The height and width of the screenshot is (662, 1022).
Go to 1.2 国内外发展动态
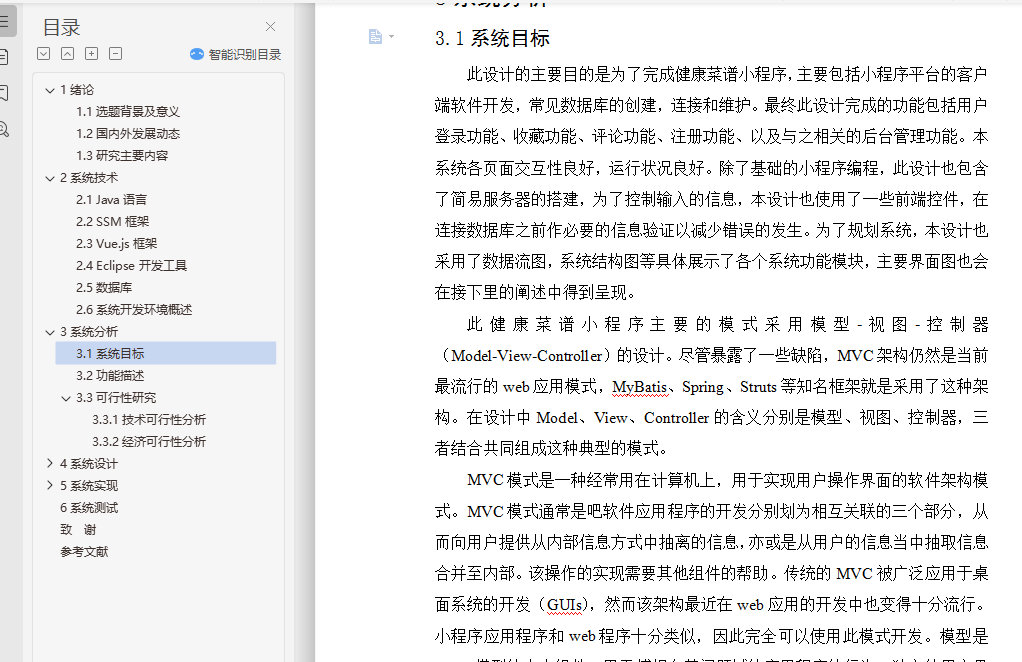[x=128, y=134]
